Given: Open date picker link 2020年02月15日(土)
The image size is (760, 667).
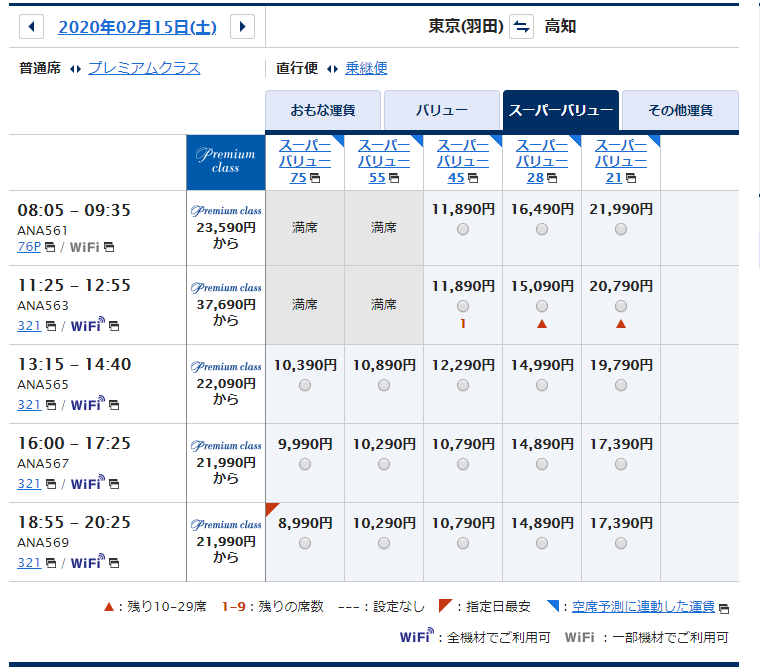Looking at the screenshot, I should (x=137, y=27).
